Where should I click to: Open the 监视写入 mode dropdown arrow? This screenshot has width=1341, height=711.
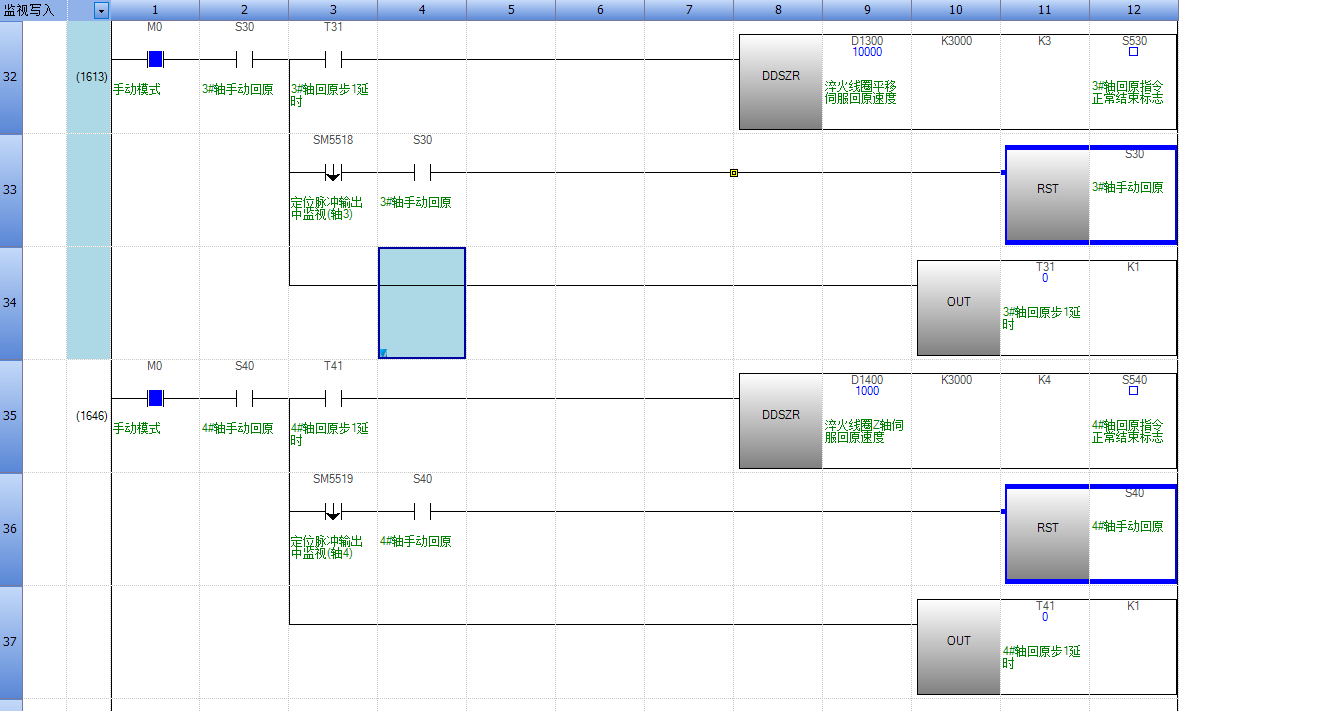(x=101, y=10)
